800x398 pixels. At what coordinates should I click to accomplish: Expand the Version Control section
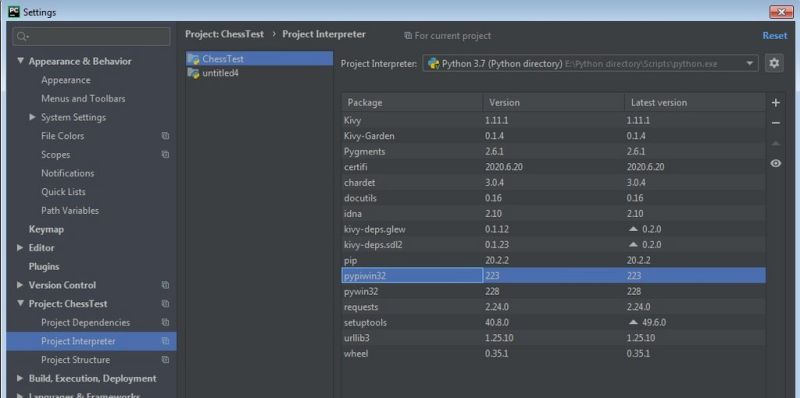(x=20, y=285)
